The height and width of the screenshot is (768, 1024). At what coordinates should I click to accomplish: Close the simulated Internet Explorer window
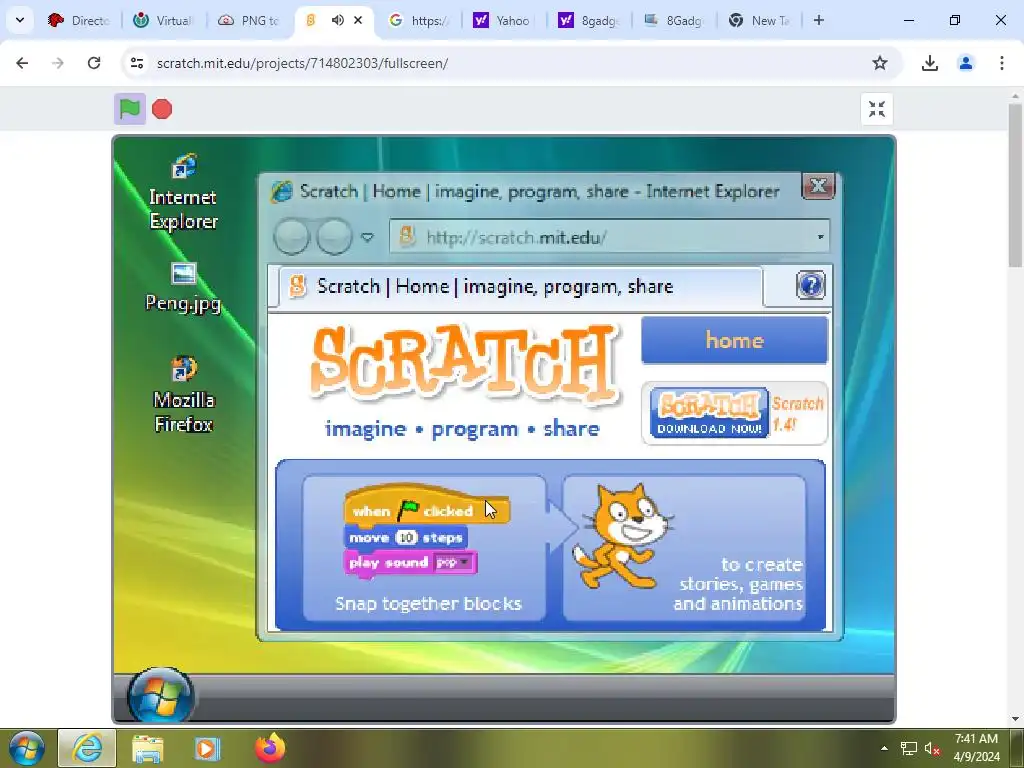pyautogui.click(x=818, y=187)
